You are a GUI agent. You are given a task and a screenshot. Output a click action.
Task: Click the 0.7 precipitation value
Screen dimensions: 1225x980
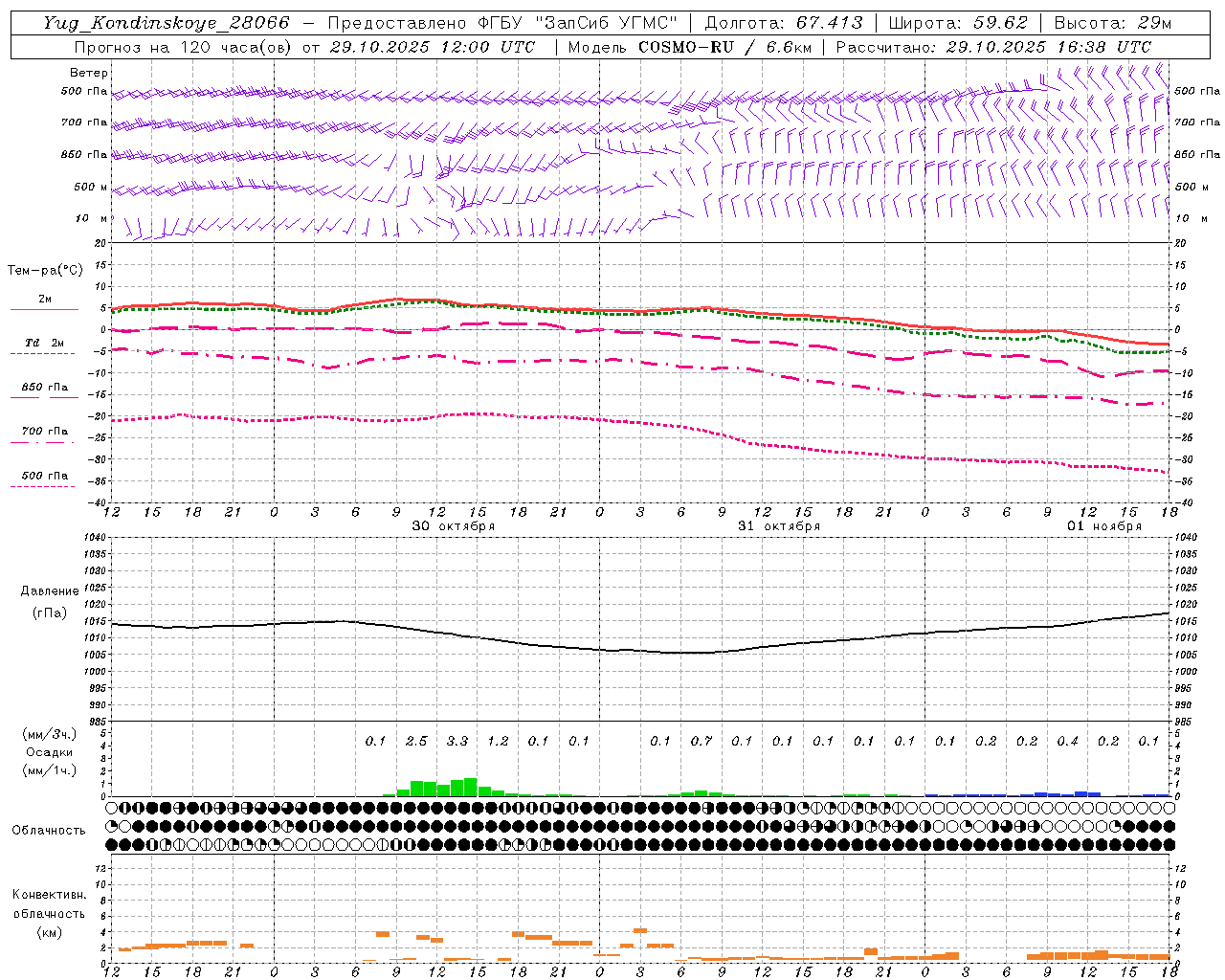point(702,741)
